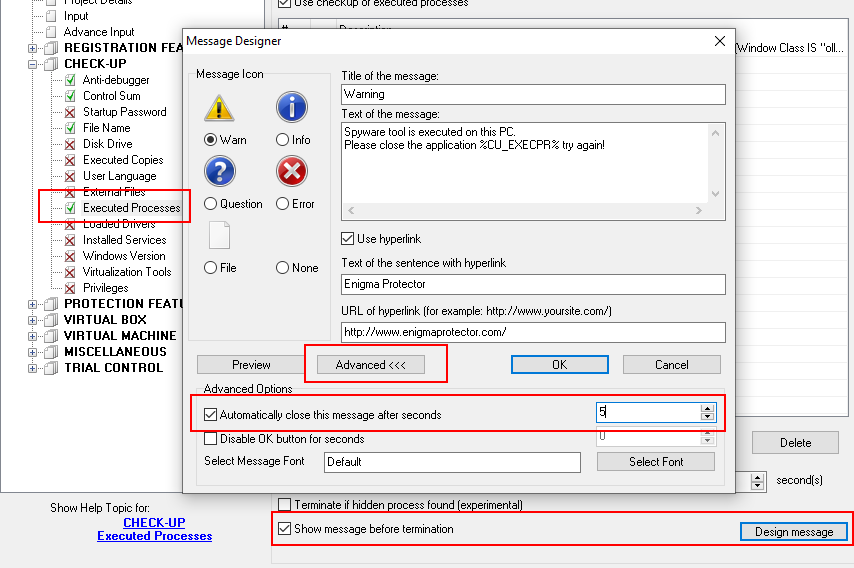Select the Question radio button

pyautogui.click(x=210, y=204)
